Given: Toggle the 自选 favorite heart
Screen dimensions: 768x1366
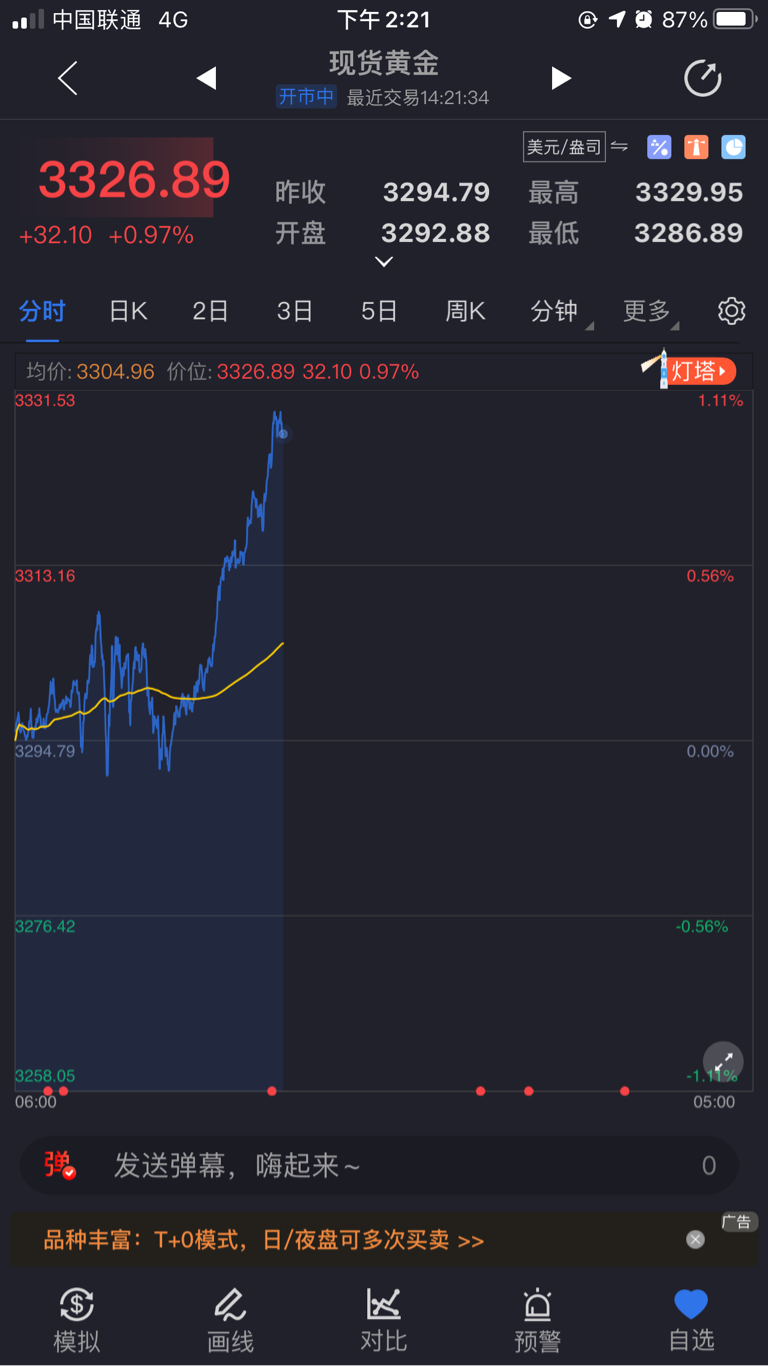Looking at the screenshot, I should [691, 1321].
